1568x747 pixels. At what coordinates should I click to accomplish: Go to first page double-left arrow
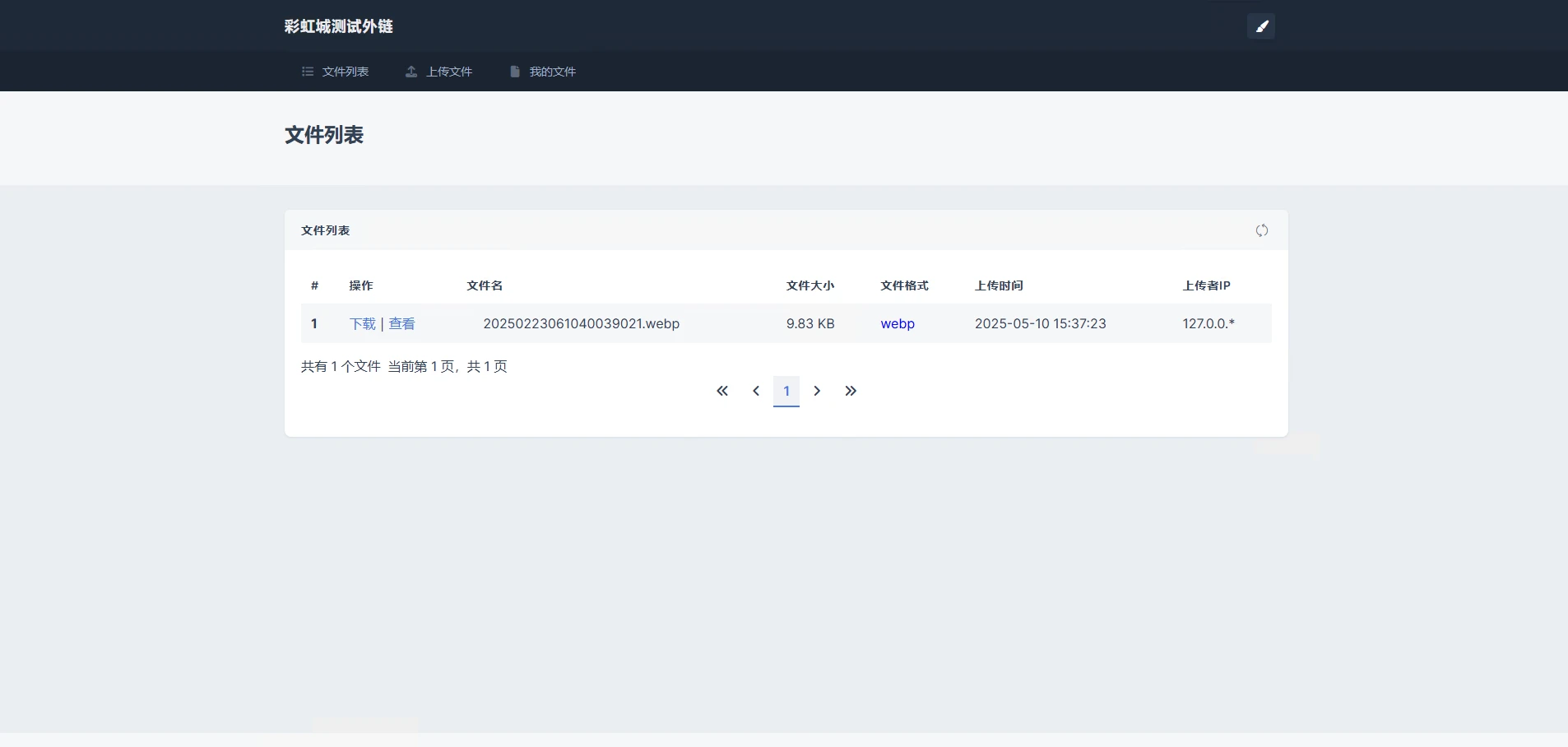click(722, 391)
